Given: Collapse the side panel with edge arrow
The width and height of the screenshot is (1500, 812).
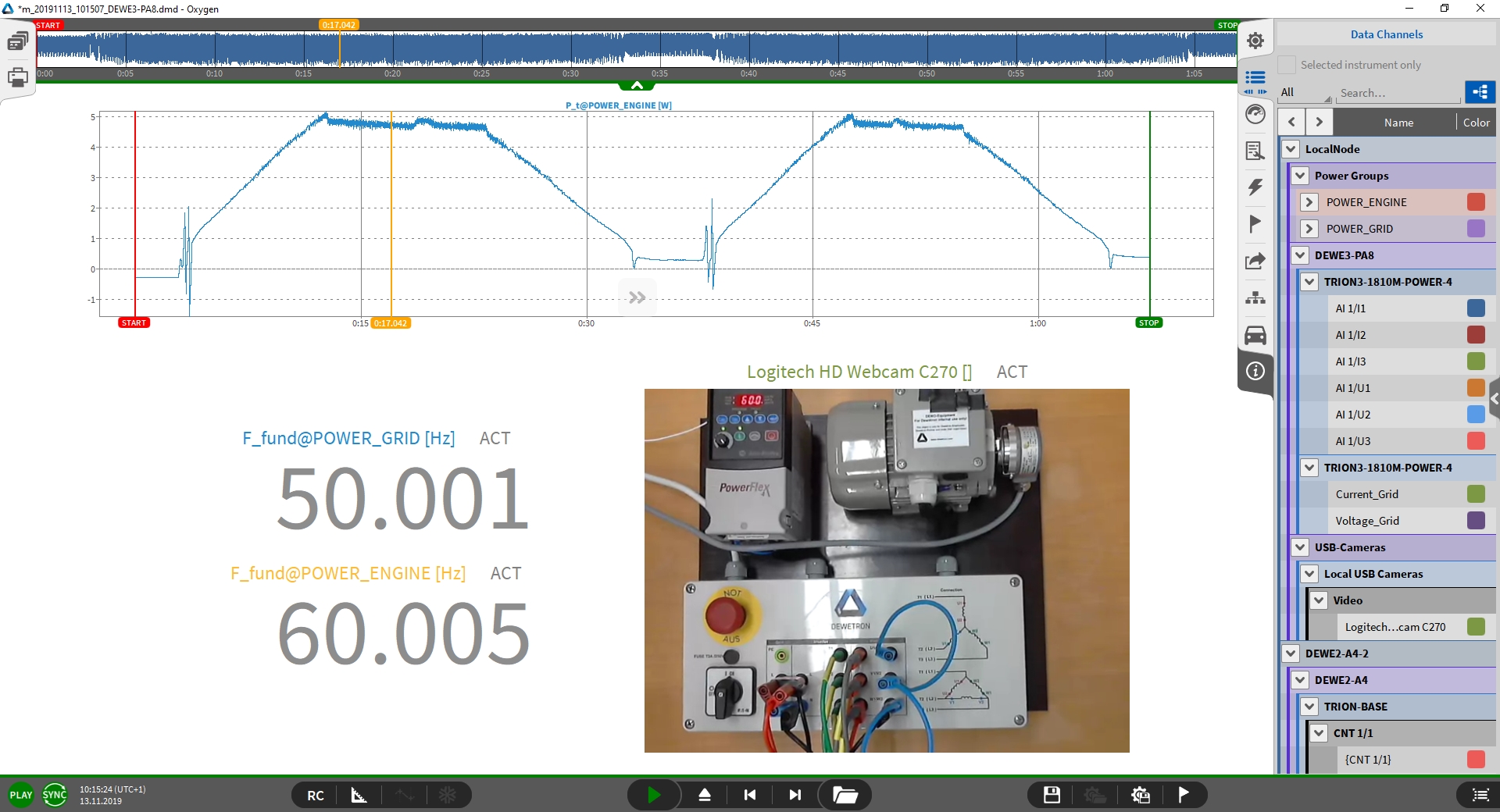Looking at the screenshot, I should point(1495,399).
